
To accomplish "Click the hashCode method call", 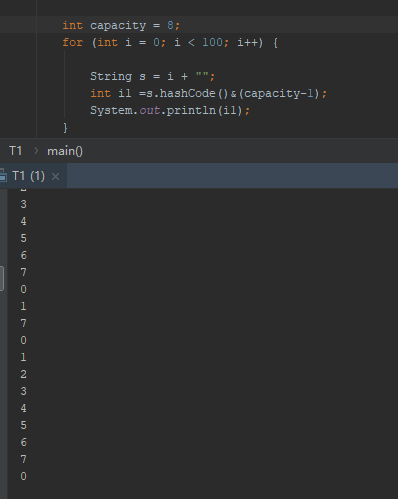I will (x=187, y=93).
